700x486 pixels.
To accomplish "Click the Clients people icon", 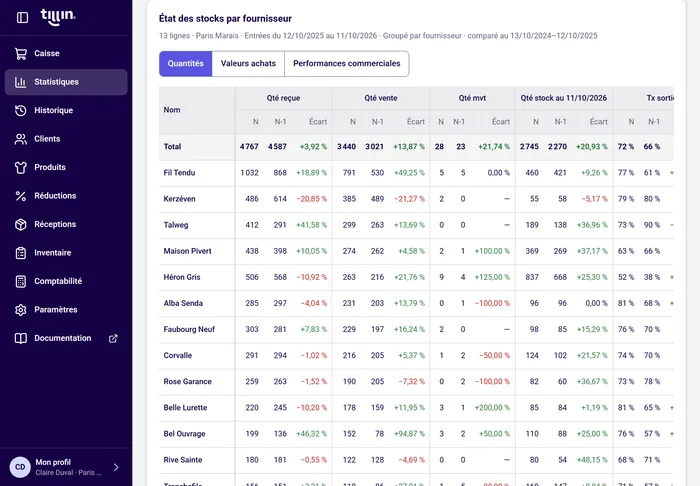I will click(21, 139).
